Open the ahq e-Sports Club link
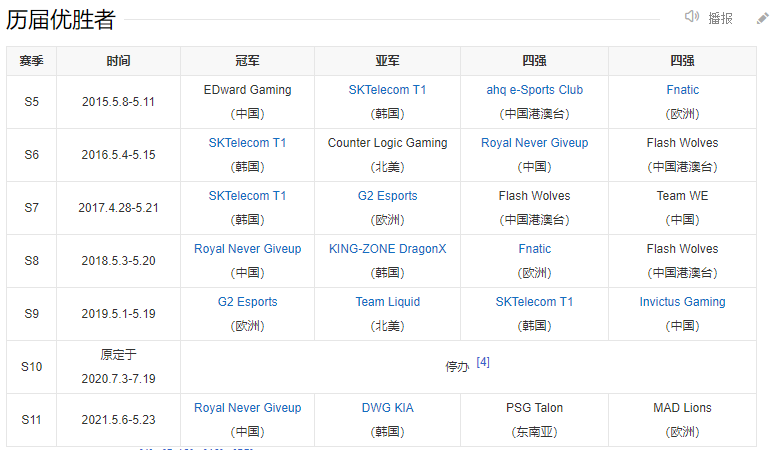This screenshot has height=450, width=771. tap(534, 90)
